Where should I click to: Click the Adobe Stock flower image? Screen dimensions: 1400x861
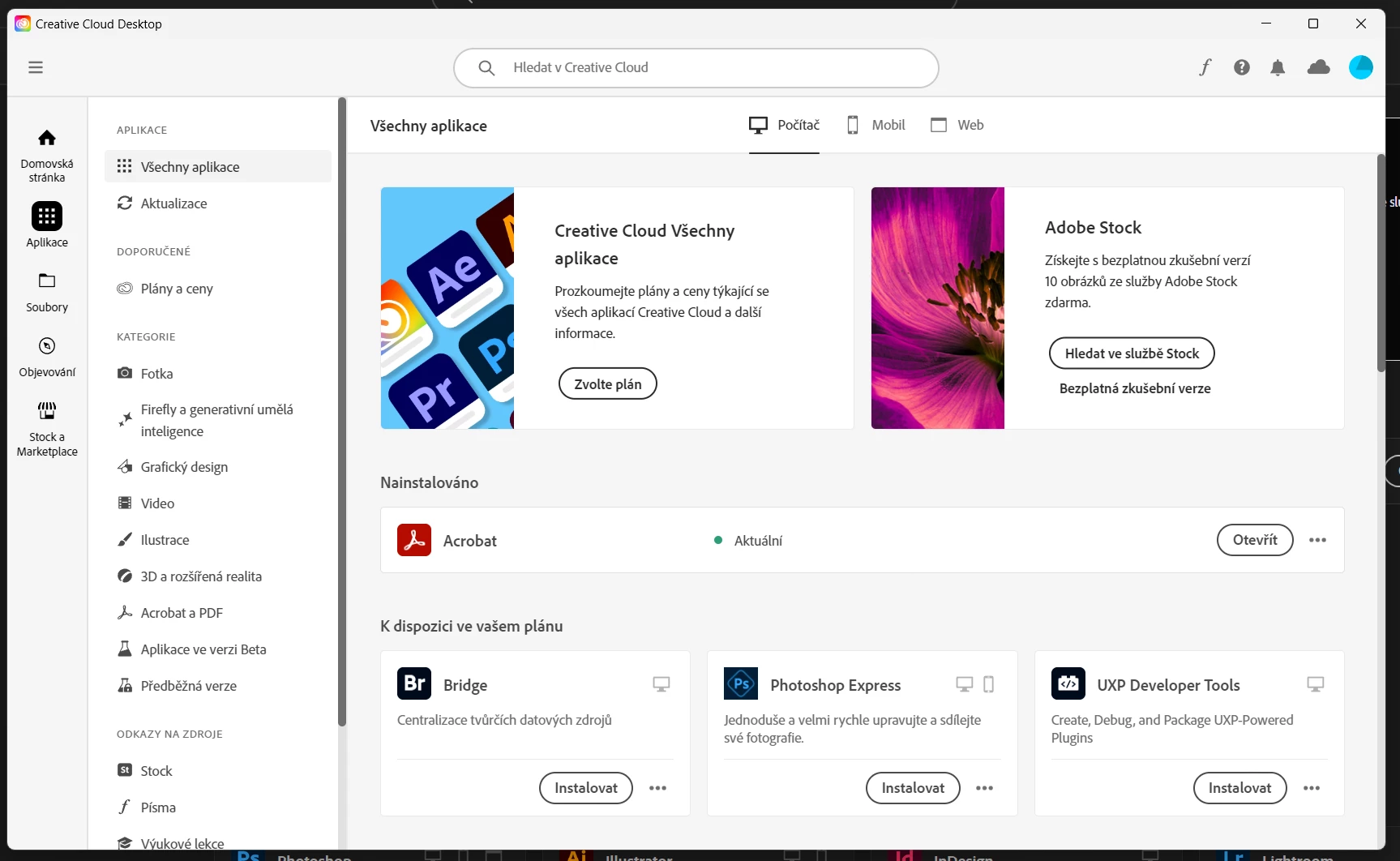pyautogui.click(x=938, y=308)
